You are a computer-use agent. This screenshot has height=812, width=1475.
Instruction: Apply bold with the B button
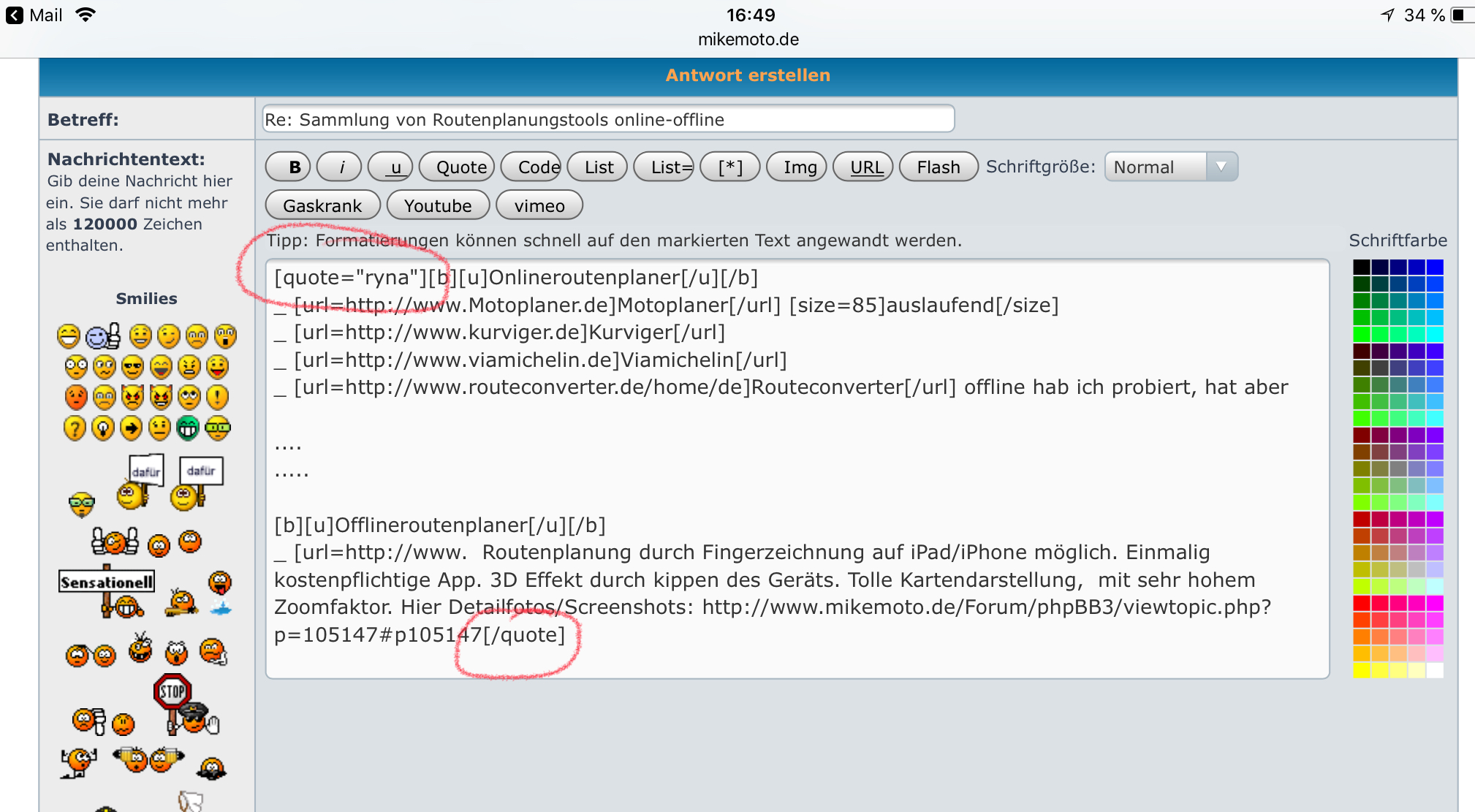tap(288, 167)
